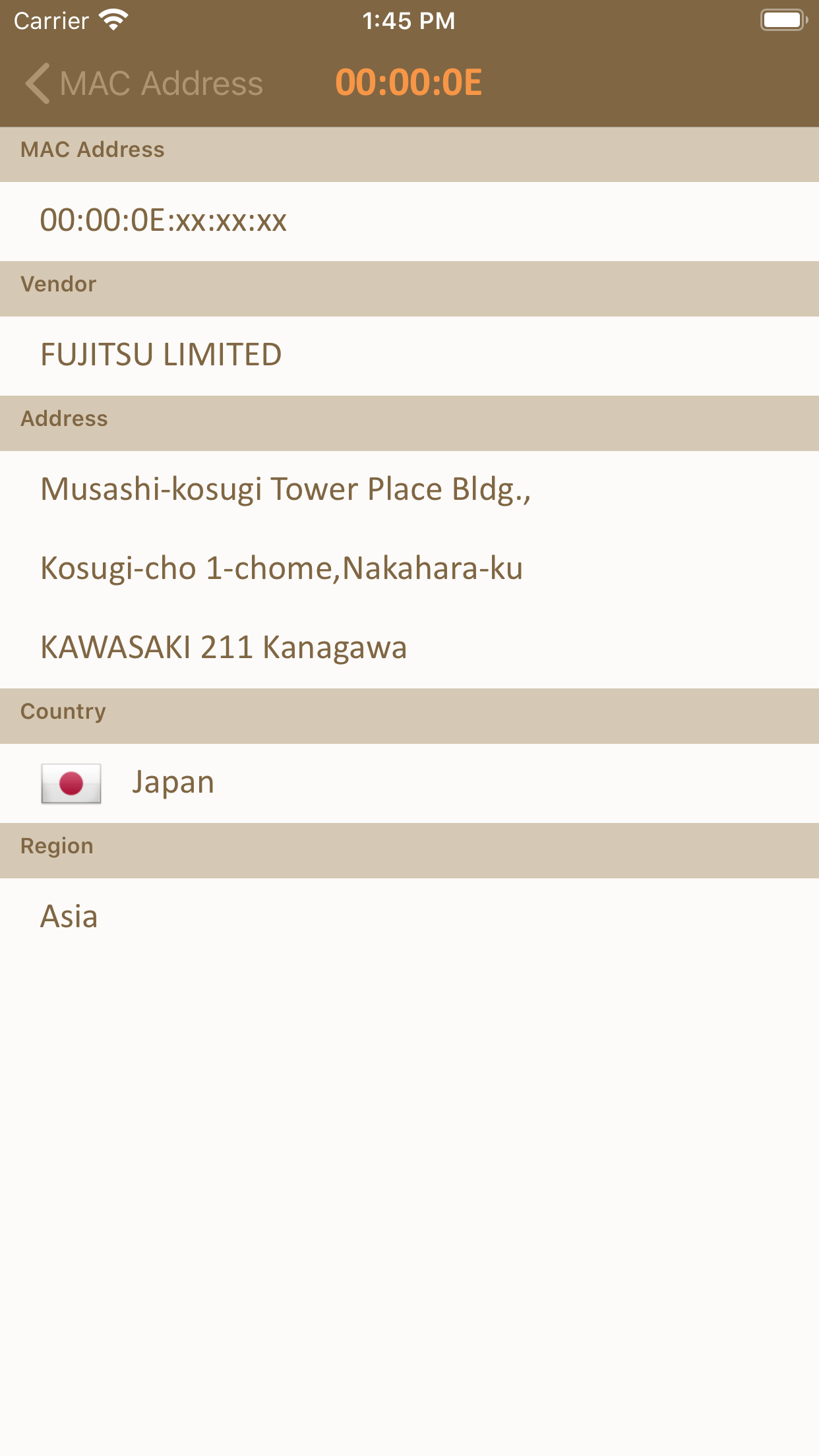Select the Japan country name
819x1456 pixels.
[173, 783]
